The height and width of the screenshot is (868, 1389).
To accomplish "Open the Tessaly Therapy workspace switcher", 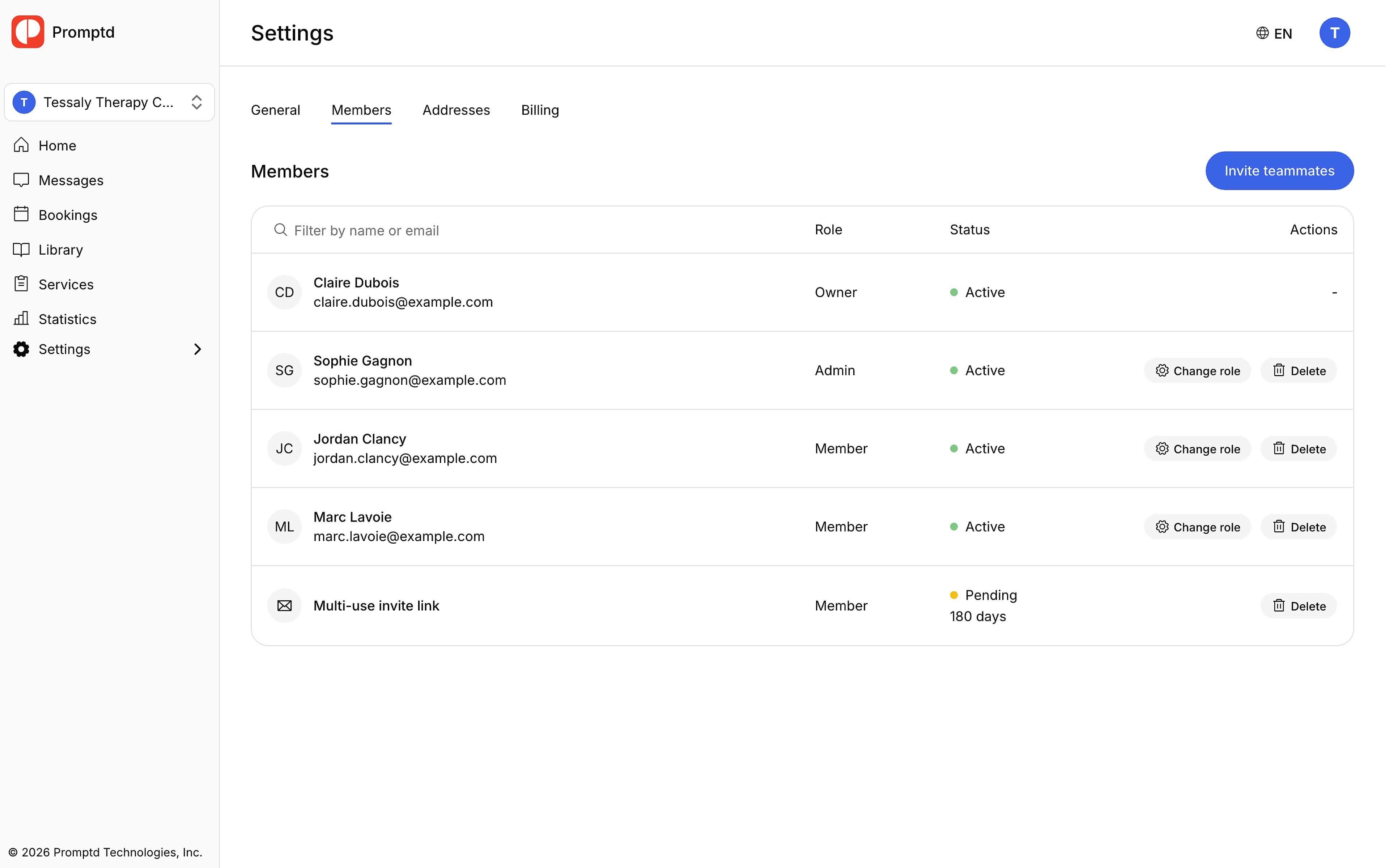I will [109, 102].
